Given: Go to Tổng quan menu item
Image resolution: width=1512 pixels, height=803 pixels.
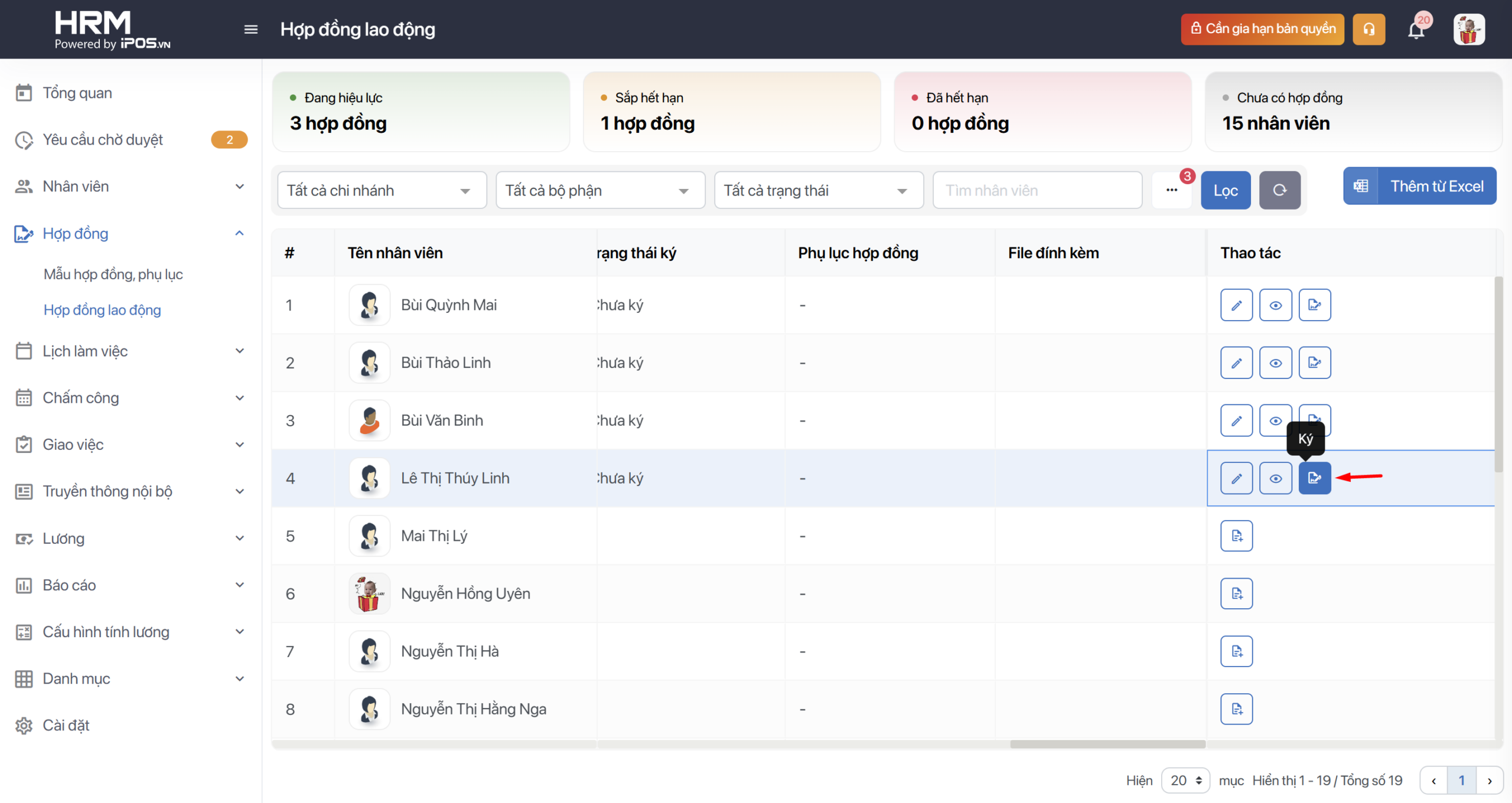Looking at the screenshot, I should pyautogui.click(x=77, y=93).
